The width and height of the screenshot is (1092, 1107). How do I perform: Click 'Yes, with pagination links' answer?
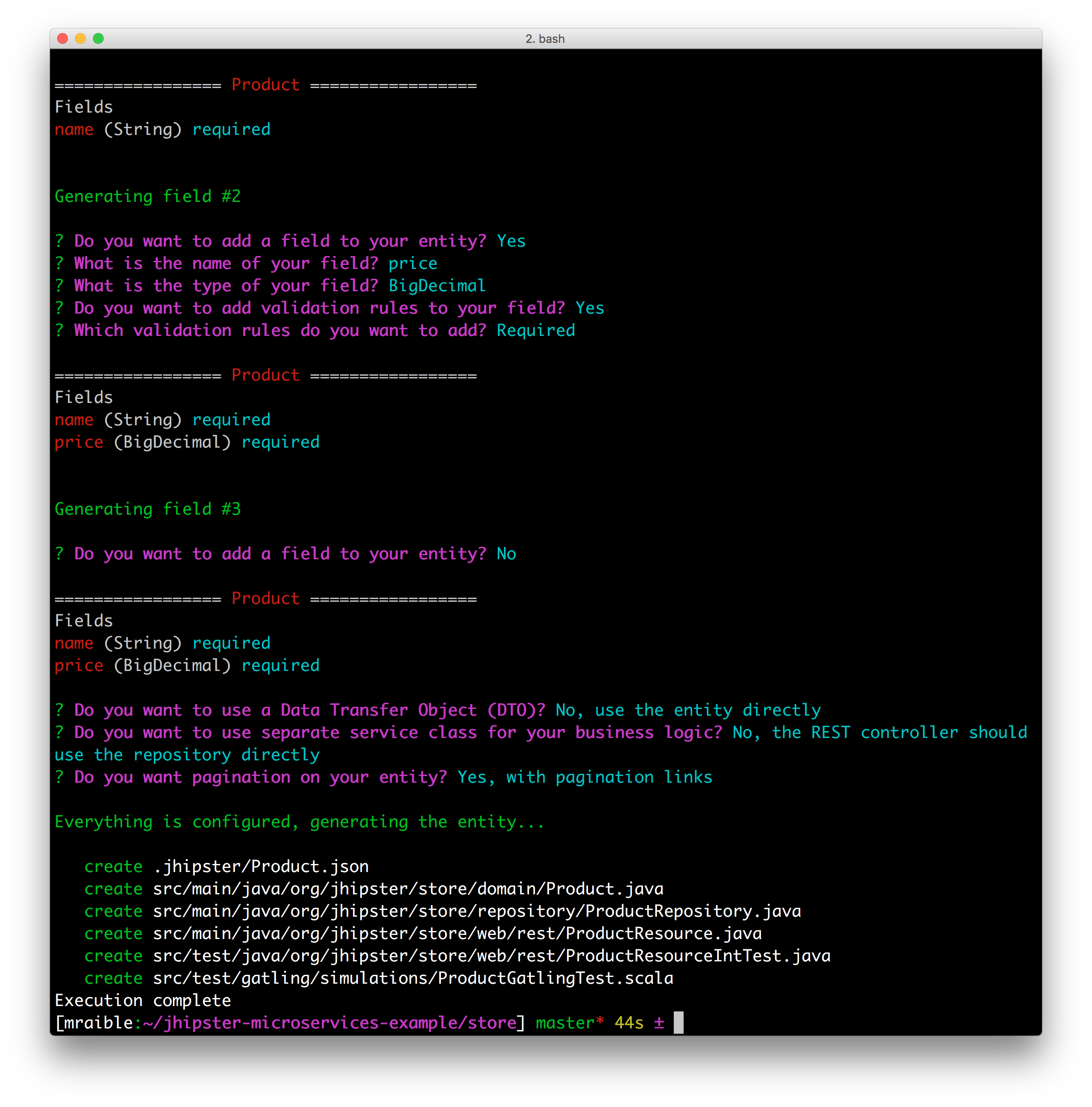585,777
